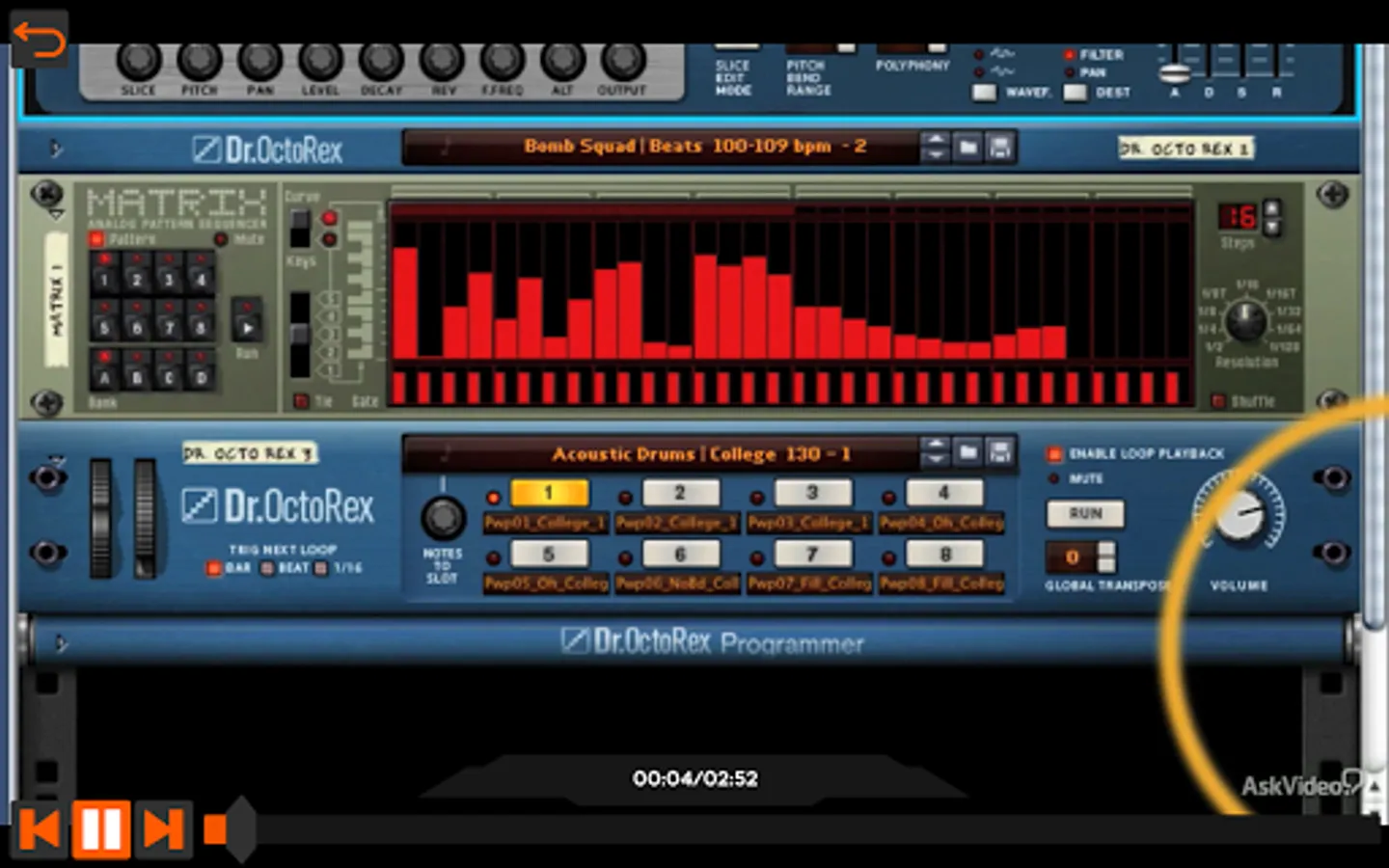
Task: Click the Dr. Octo Rex Volume knob
Action: click(1239, 513)
